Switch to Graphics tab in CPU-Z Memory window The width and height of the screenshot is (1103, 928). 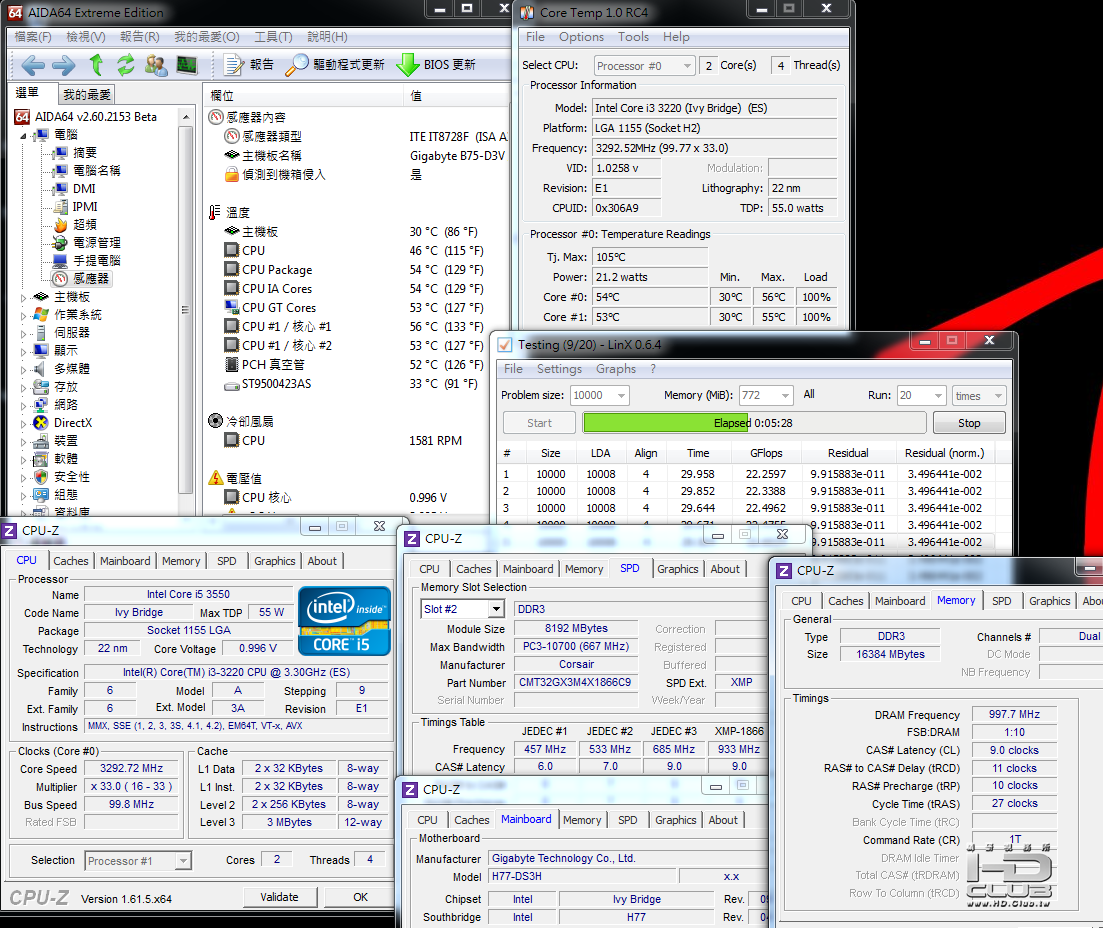(x=1049, y=601)
